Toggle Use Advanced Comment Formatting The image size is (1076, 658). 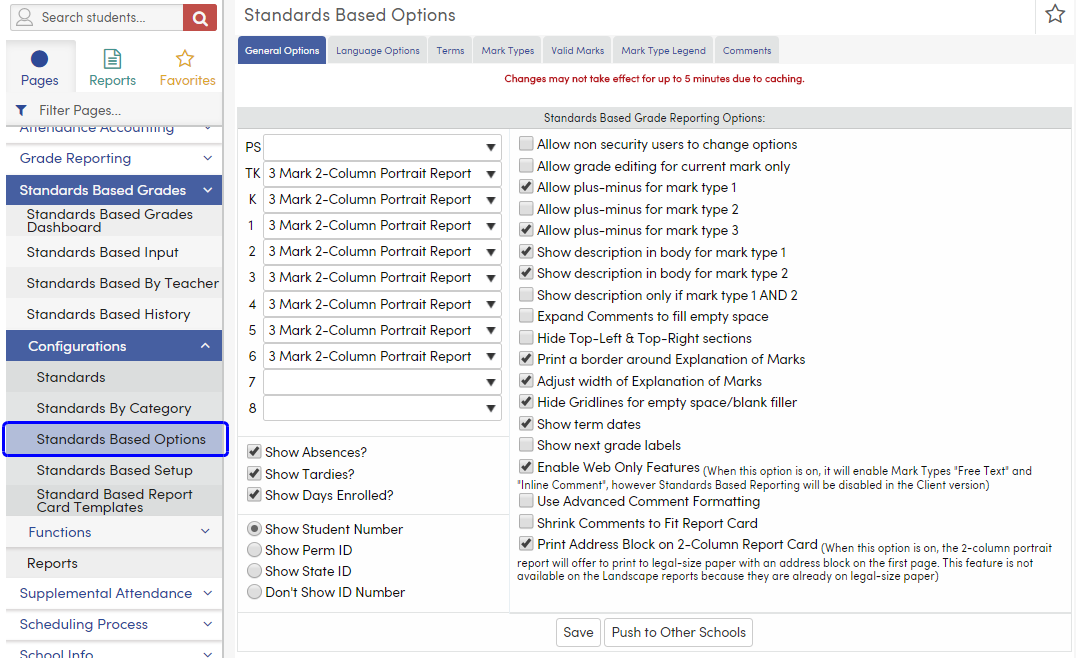pyautogui.click(x=525, y=501)
